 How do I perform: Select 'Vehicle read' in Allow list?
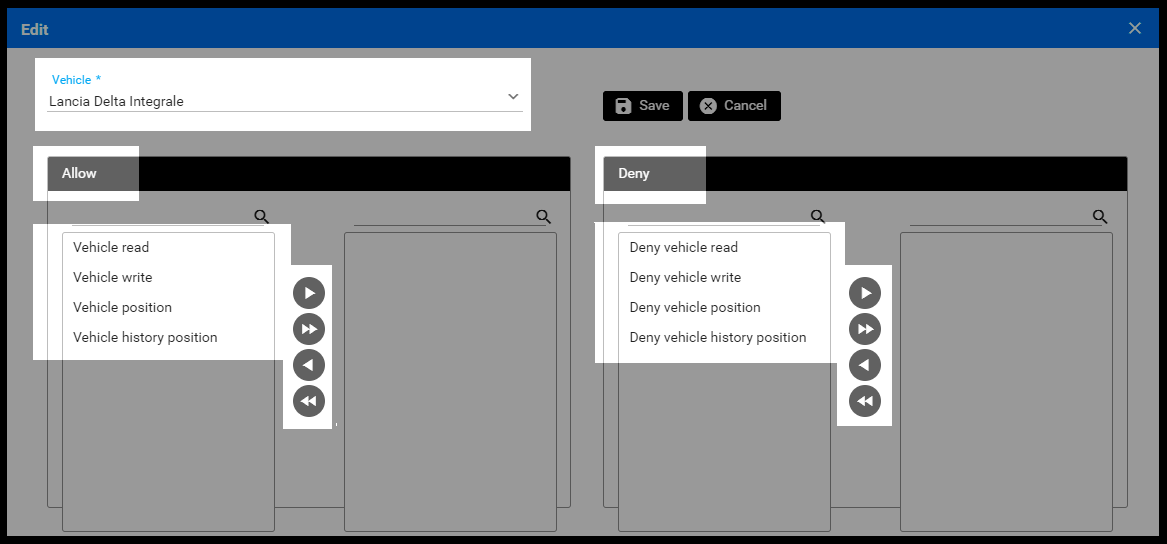[x=111, y=247]
